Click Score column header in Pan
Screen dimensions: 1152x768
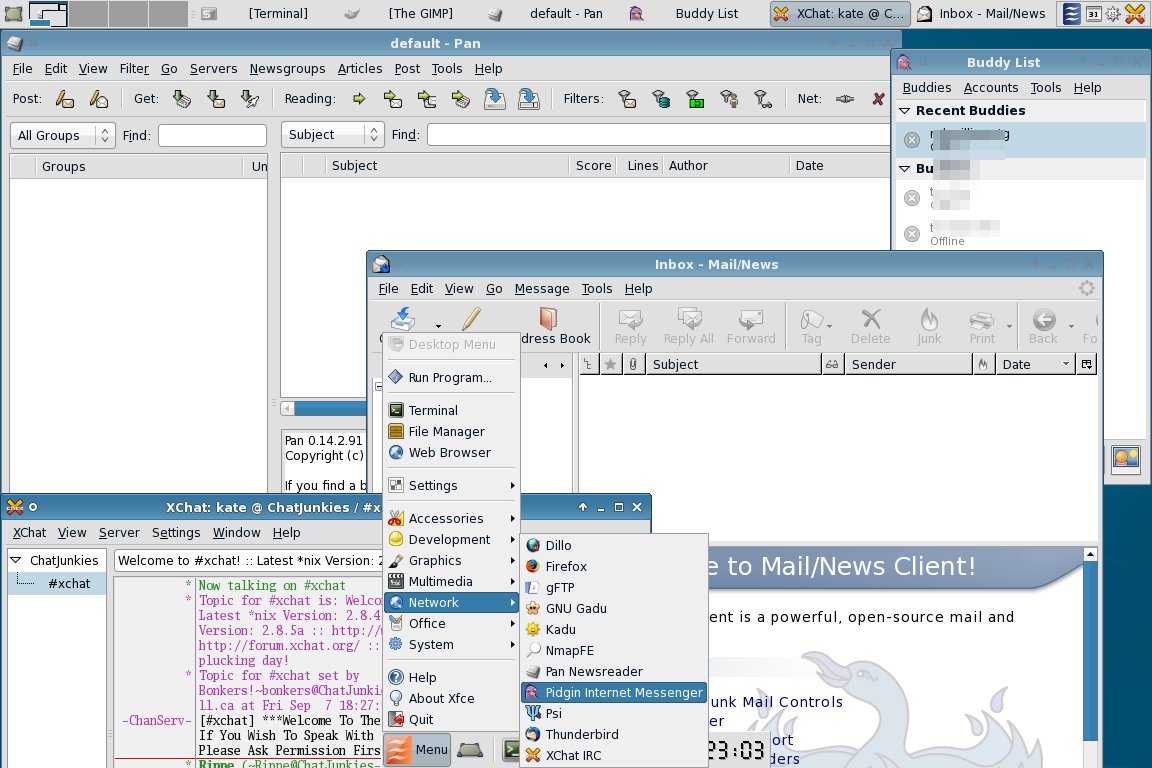click(x=593, y=166)
